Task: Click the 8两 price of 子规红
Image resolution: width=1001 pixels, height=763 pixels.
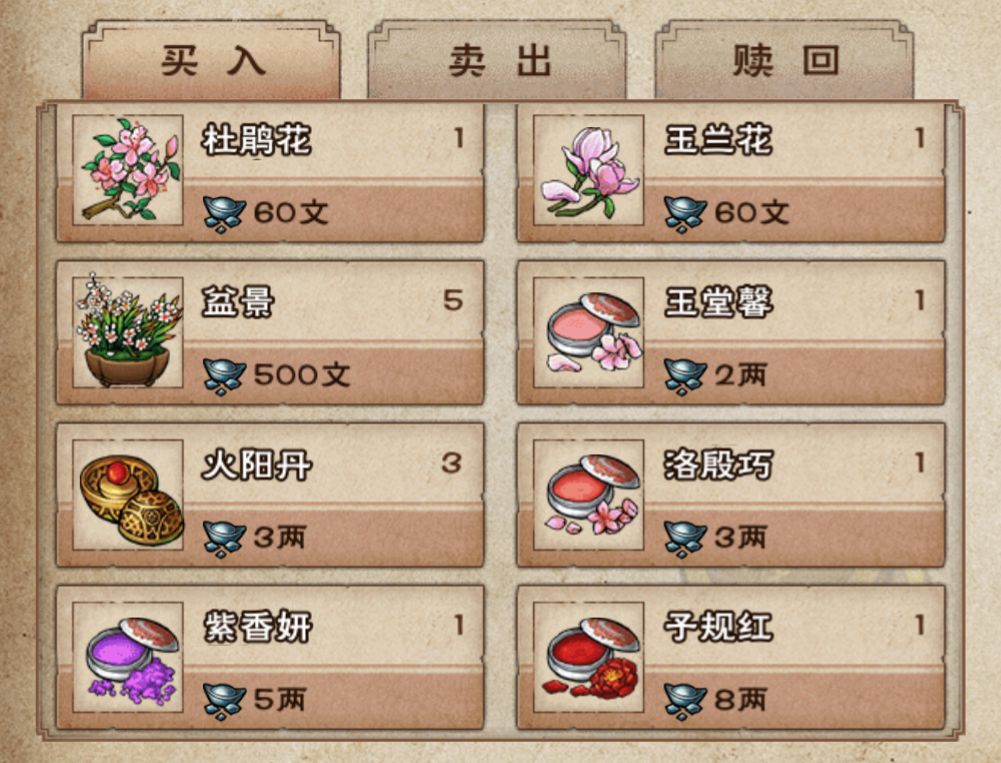Action: [x=741, y=700]
